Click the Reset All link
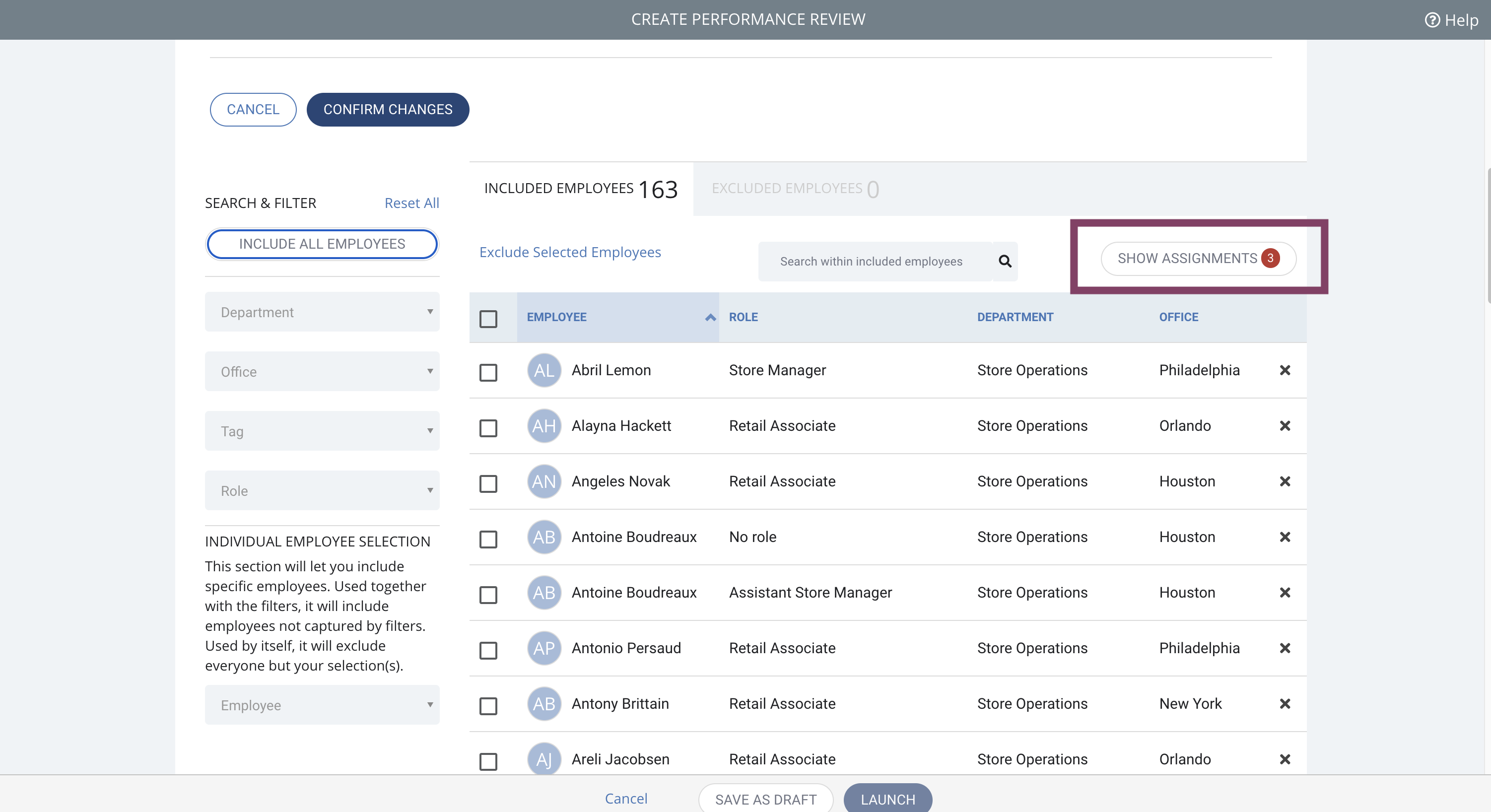 [x=411, y=203]
